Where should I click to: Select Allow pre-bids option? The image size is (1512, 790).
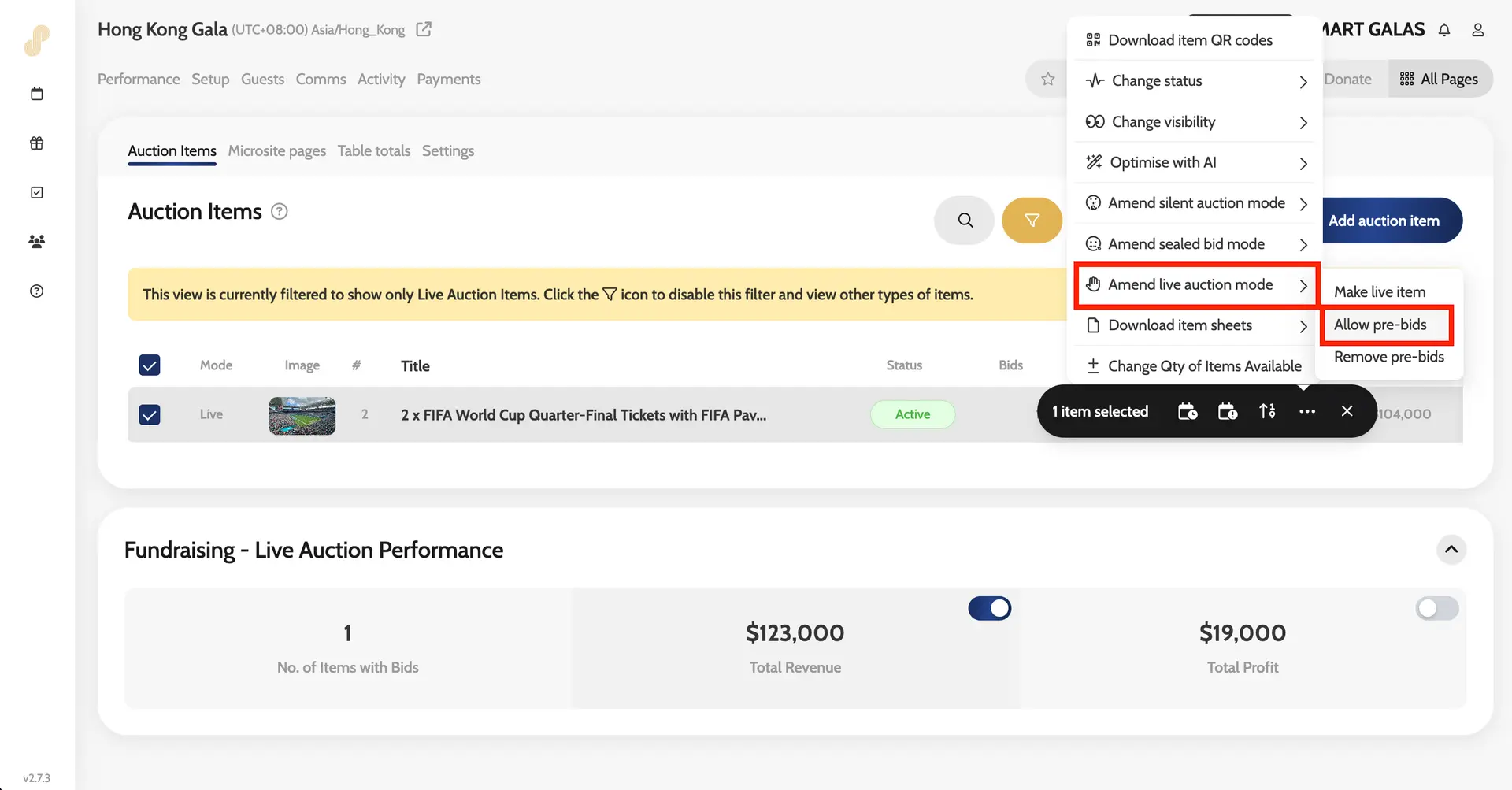point(1380,325)
